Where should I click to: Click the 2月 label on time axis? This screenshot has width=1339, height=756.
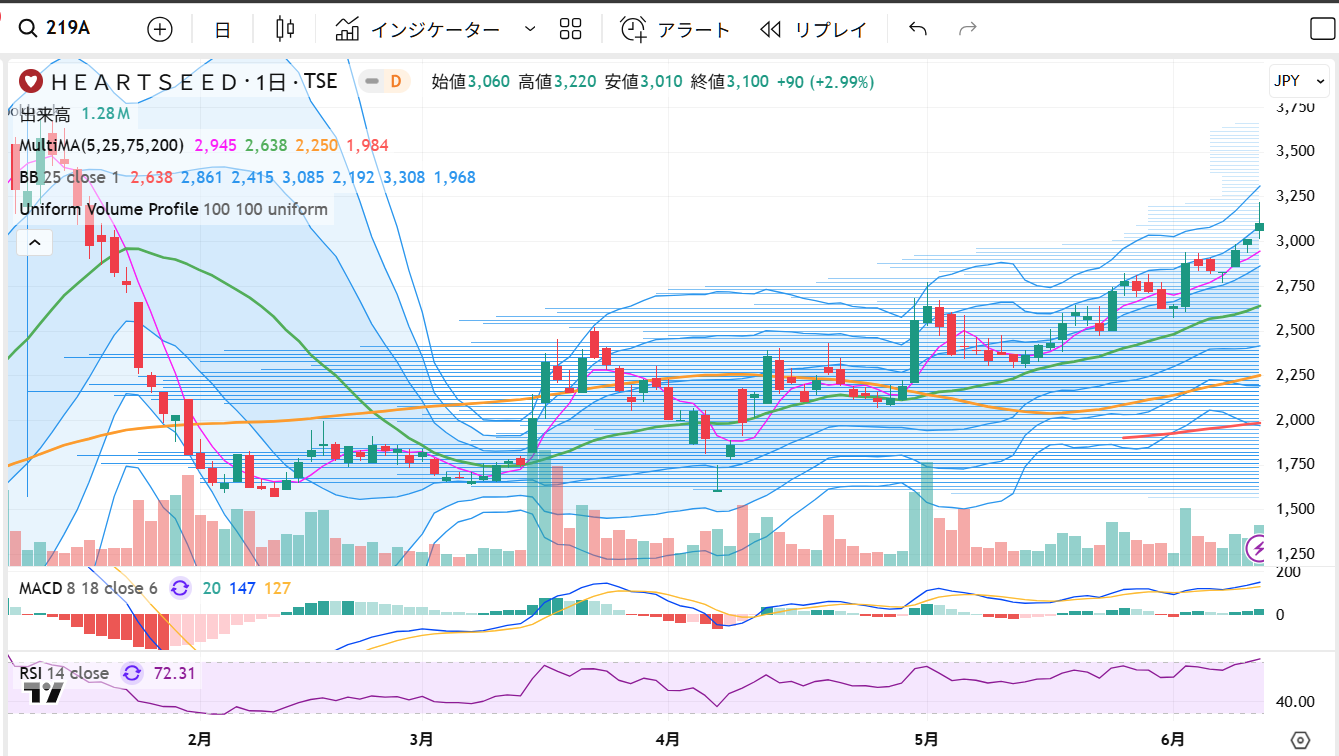[199, 740]
